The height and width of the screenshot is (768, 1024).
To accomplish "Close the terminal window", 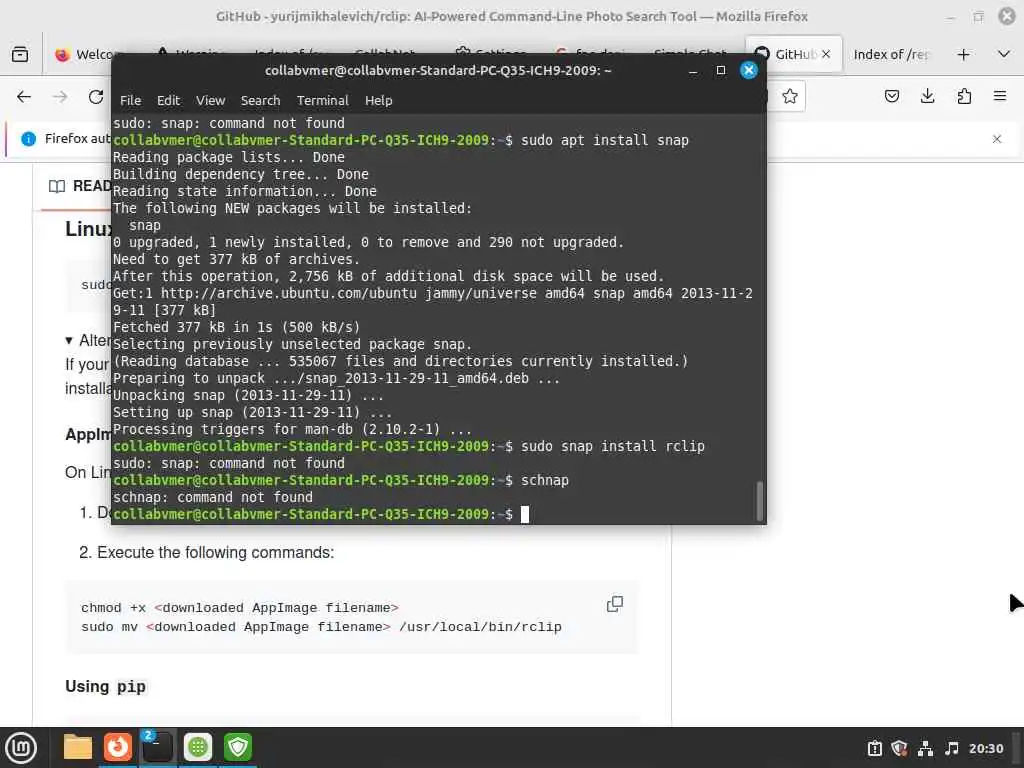I will (748, 70).
